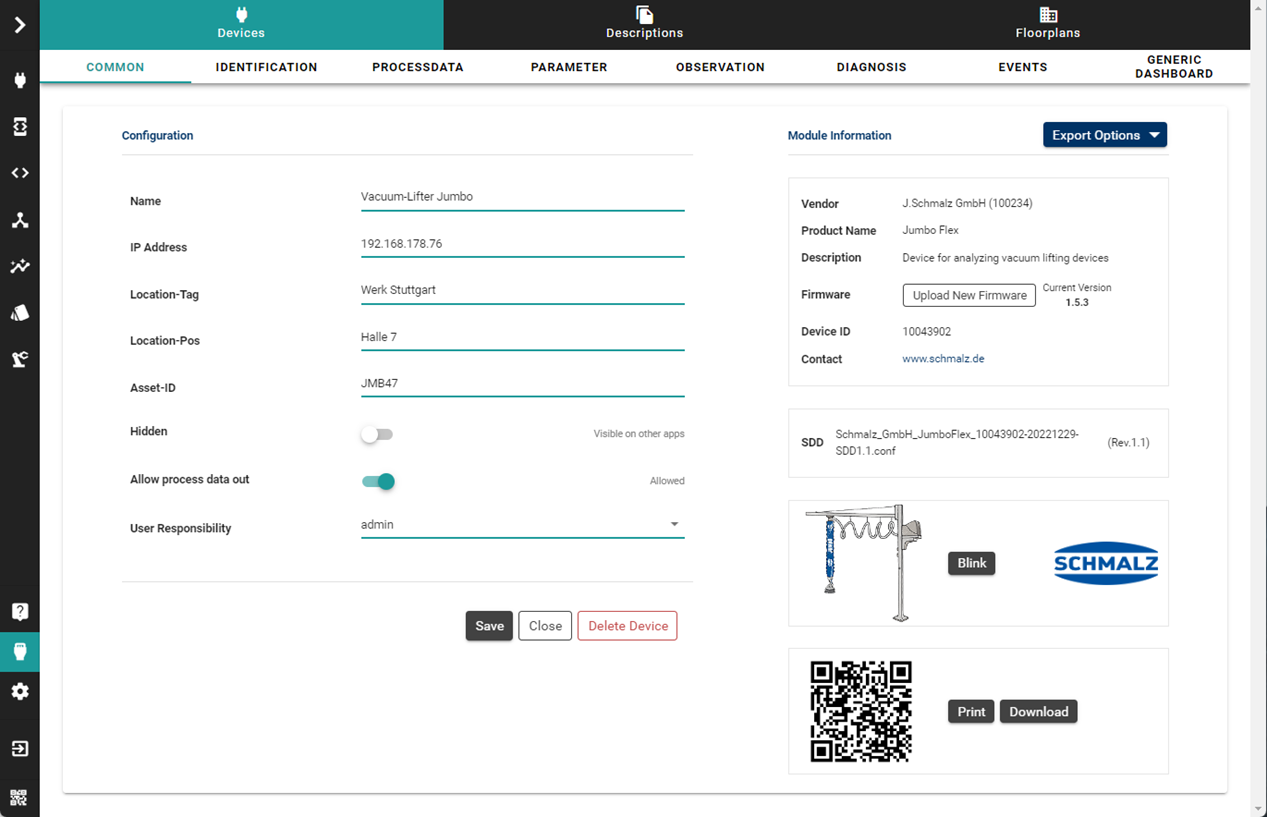Viewport: 1267px width, 817px height.
Task: Expand the Export Options dropdown
Action: pos(1104,135)
